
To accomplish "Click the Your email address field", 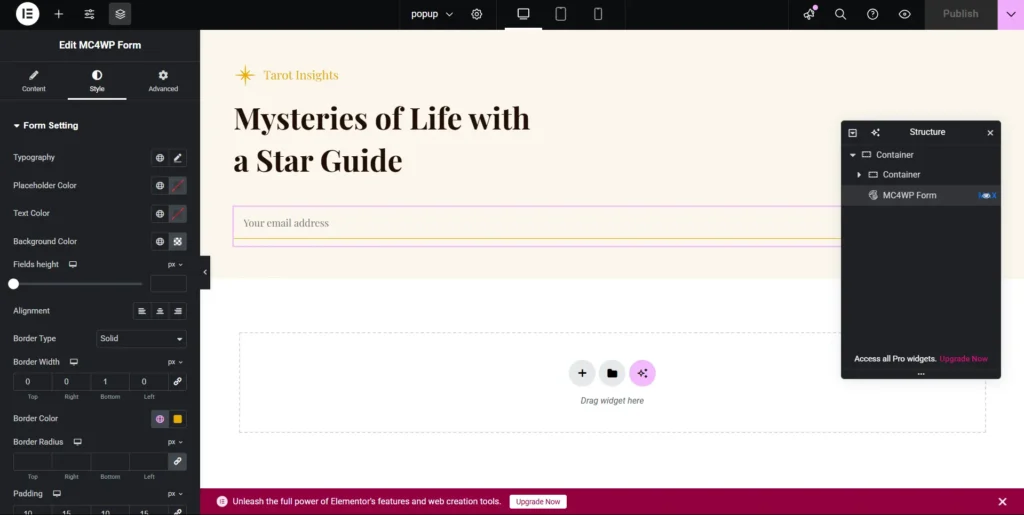I will pos(537,223).
